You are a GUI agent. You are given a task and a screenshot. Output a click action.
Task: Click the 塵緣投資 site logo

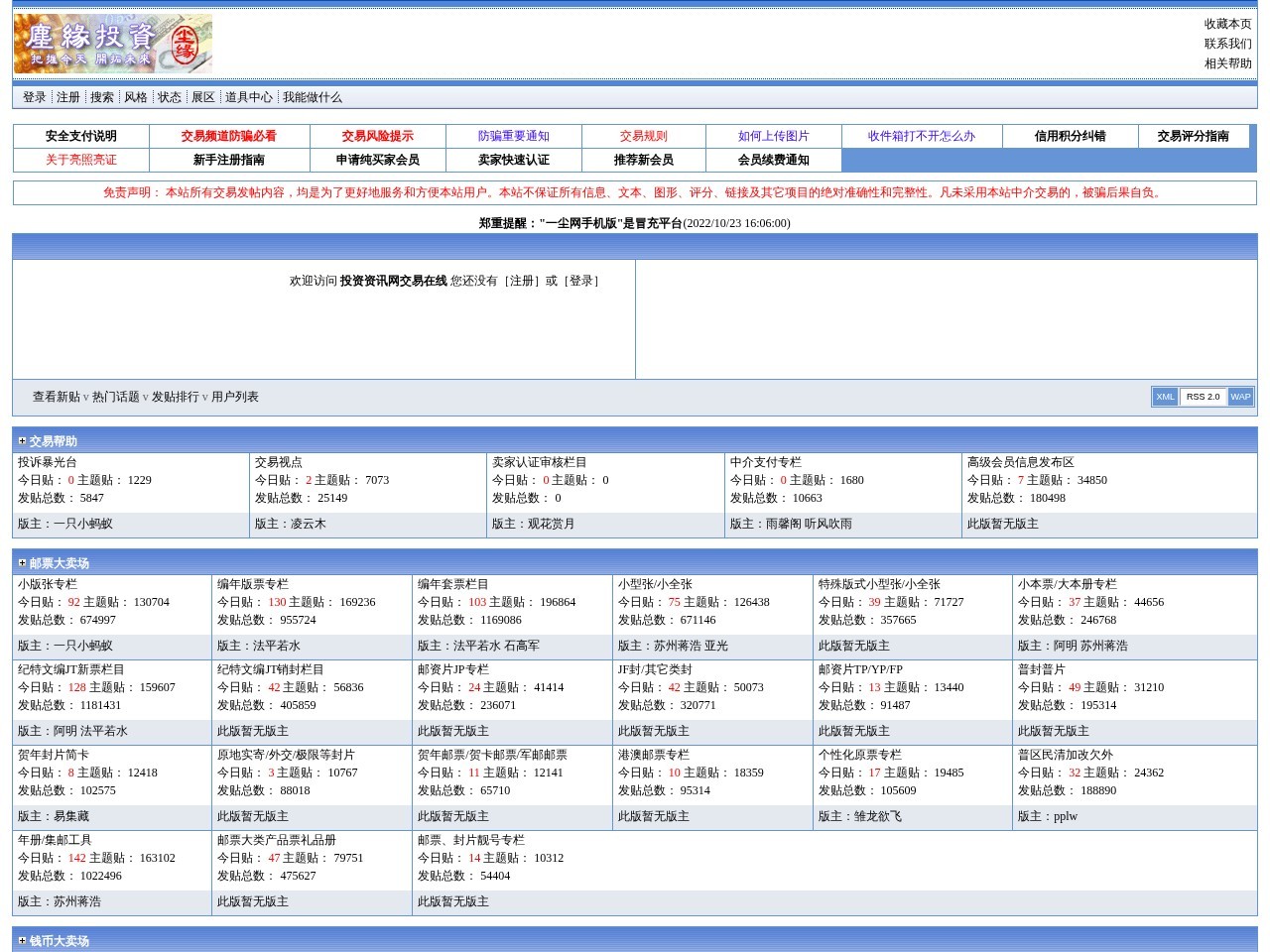(113, 44)
